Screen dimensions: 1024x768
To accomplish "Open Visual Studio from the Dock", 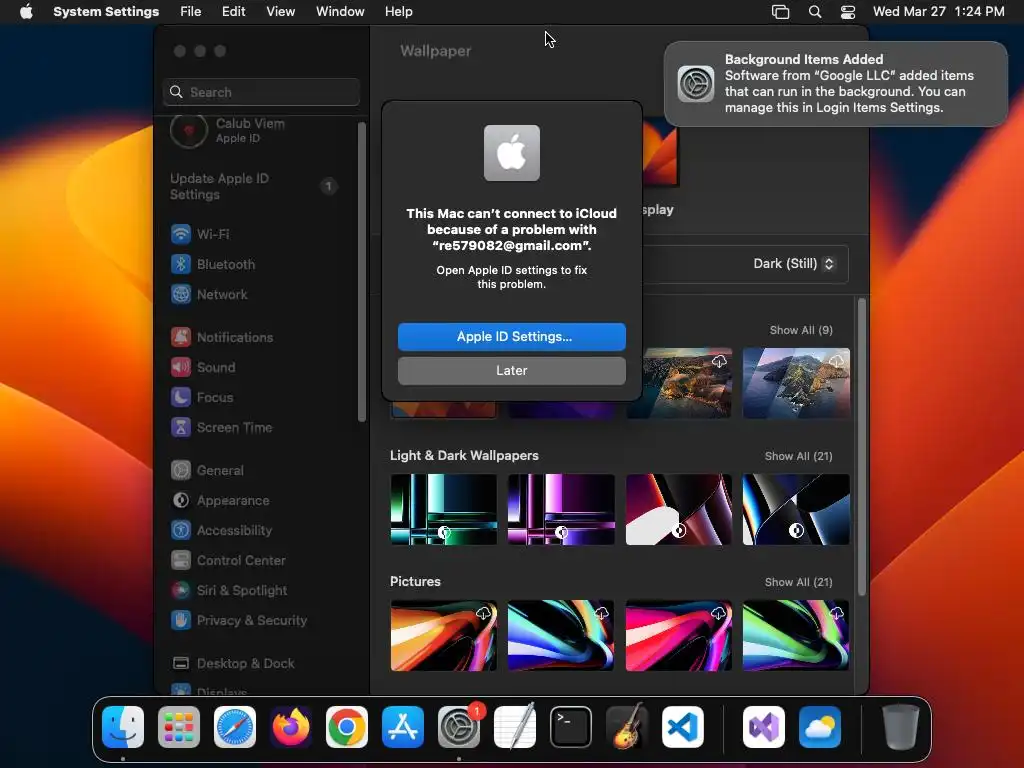I will 764,727.
